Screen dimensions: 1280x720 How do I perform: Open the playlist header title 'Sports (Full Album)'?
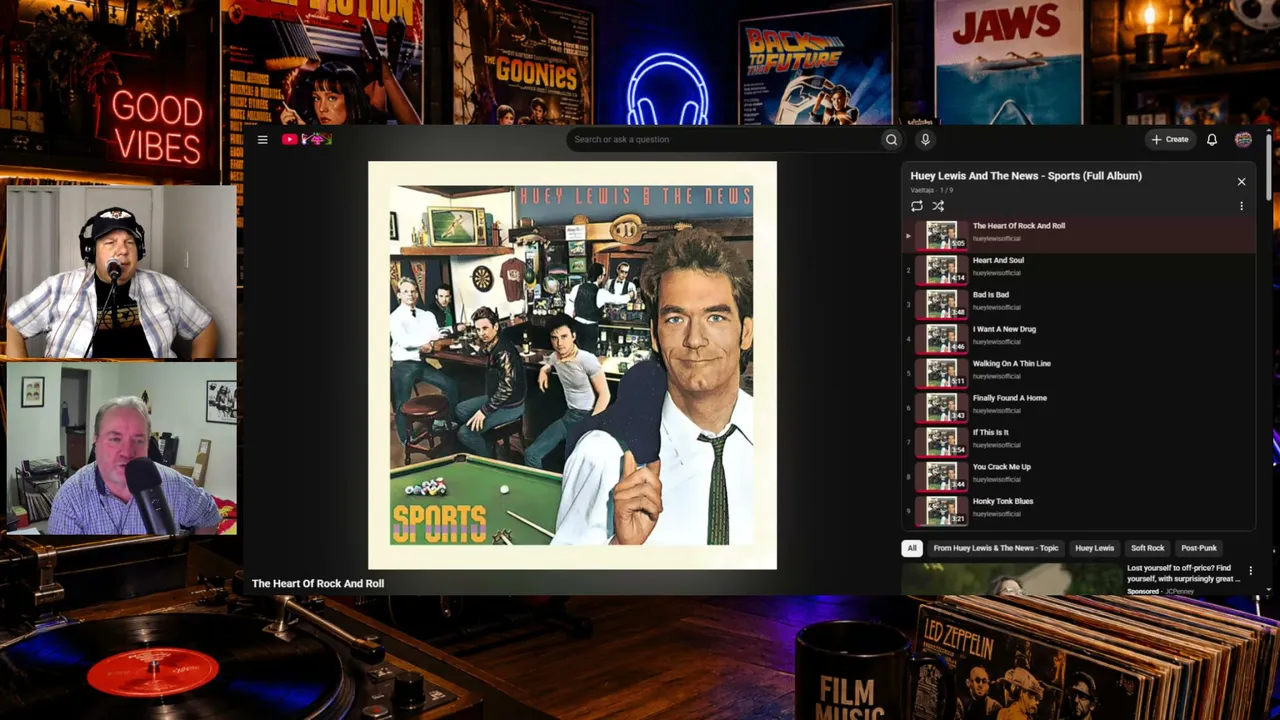tap(1026, 176)
